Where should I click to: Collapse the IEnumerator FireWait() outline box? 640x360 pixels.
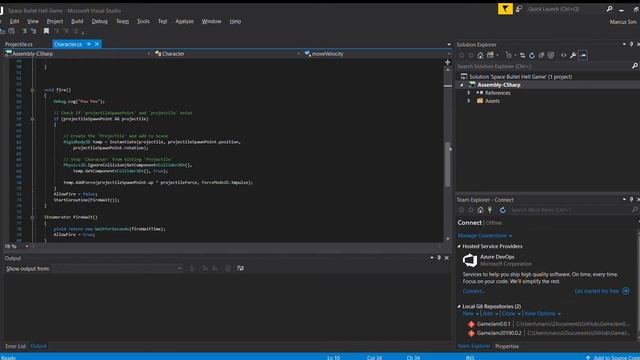(x=32, y=218)
